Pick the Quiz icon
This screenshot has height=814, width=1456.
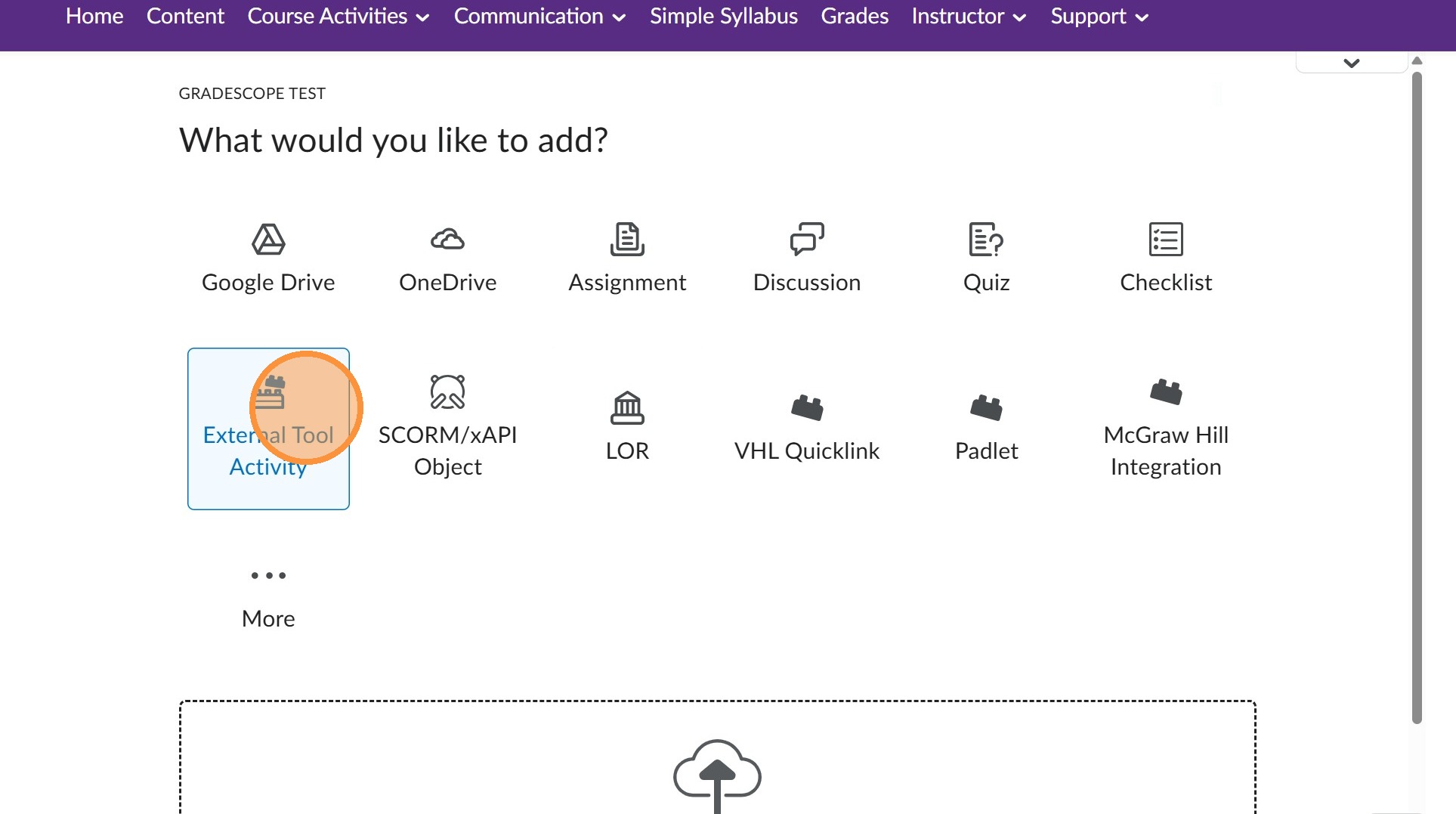986,240
